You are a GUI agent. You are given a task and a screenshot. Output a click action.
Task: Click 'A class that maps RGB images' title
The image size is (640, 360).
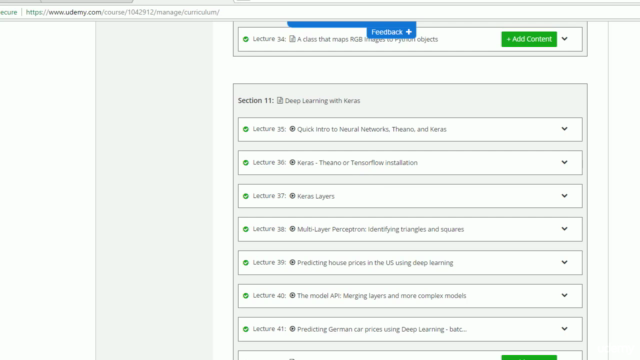[367, 39]
